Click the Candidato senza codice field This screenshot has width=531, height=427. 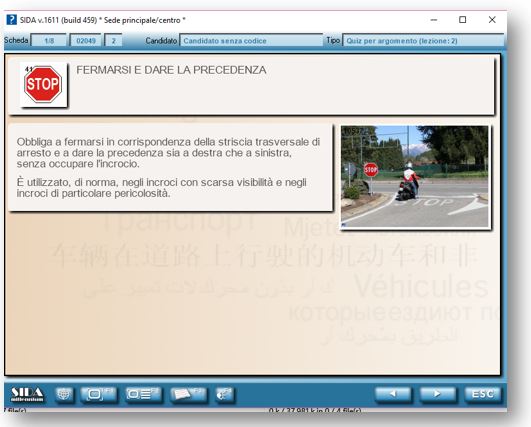[x=251, y=41]
